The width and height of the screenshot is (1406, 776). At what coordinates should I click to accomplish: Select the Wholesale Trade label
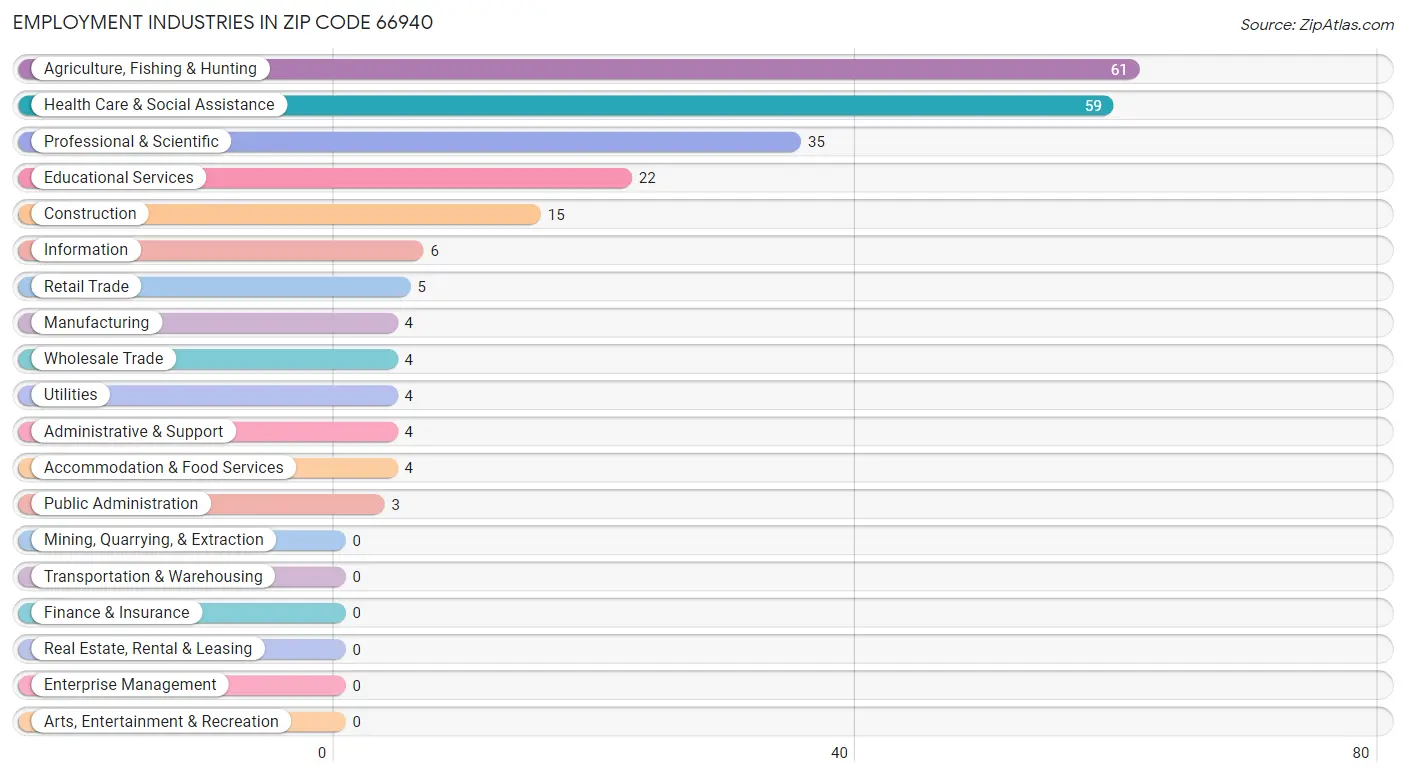point(103,359)
